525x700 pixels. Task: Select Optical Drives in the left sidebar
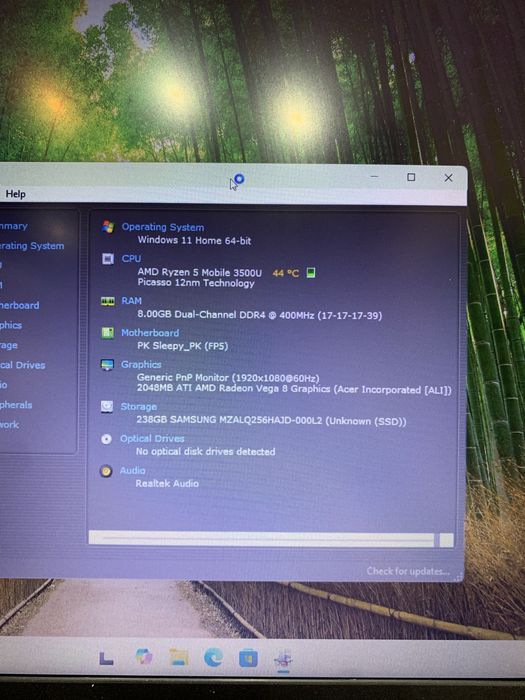[22, 365]
